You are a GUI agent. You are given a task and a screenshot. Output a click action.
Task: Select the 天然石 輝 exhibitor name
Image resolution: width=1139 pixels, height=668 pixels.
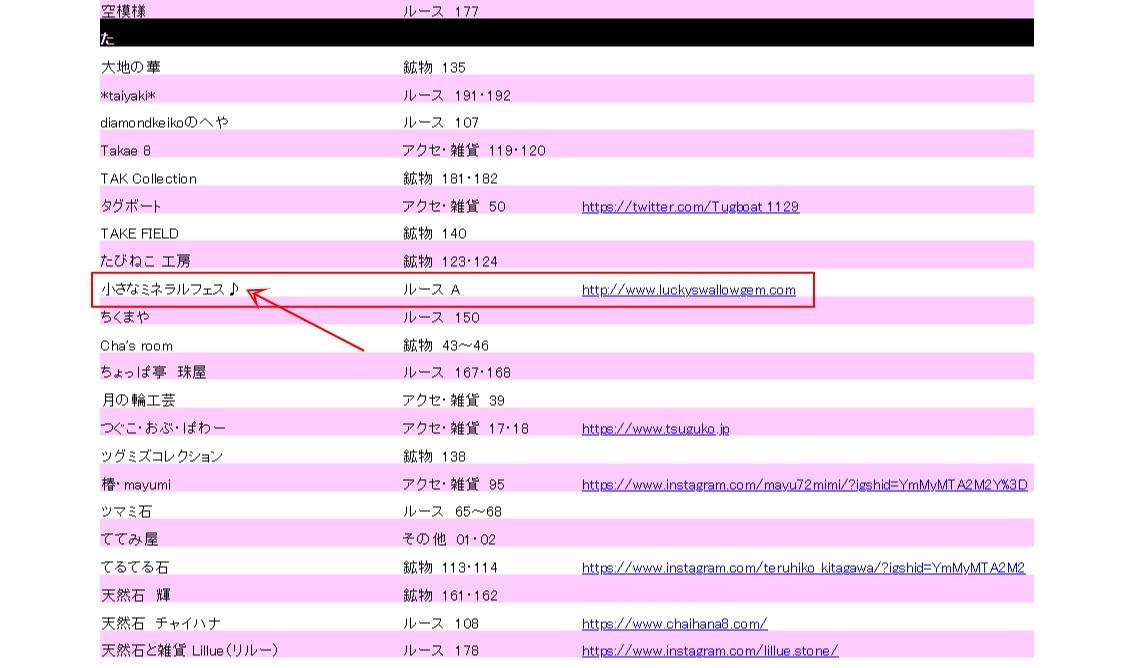coord(136,595)
